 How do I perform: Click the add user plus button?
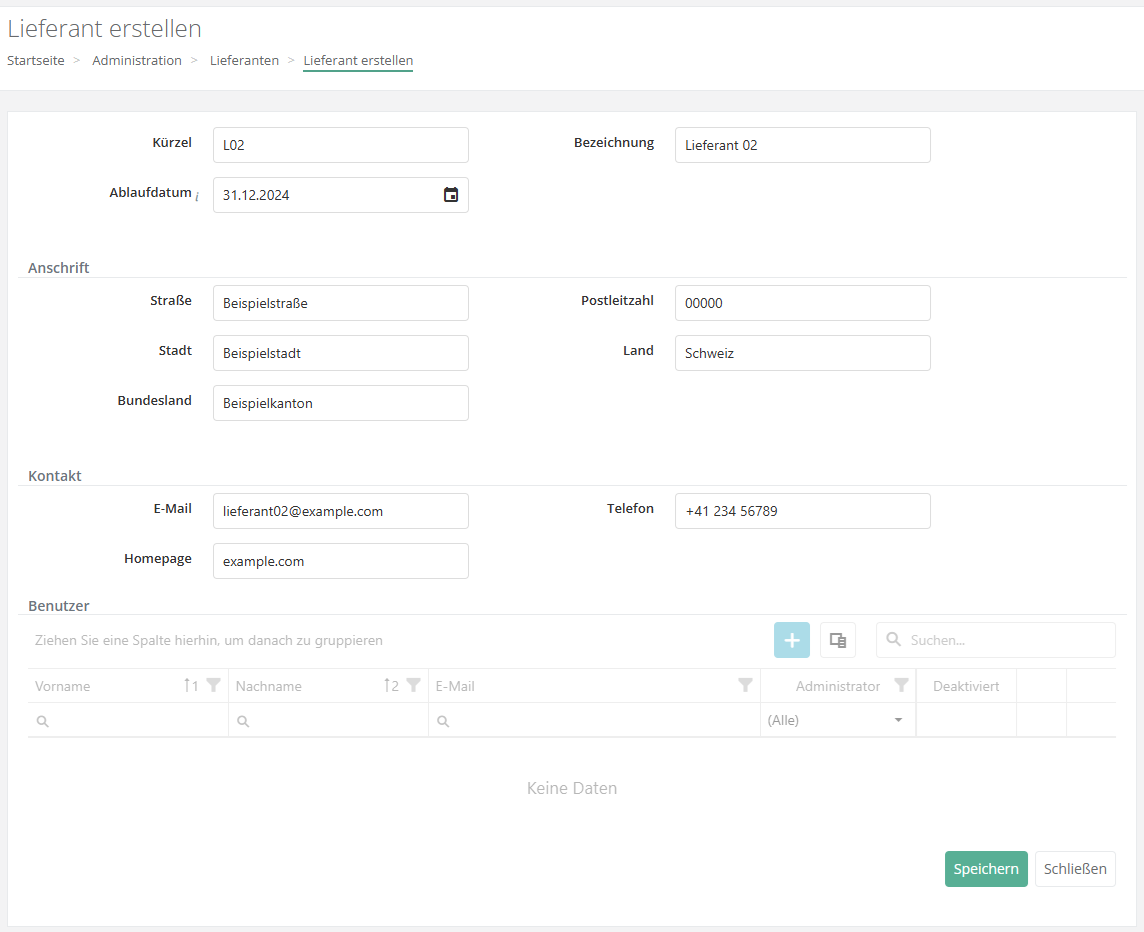coord(791,640)
